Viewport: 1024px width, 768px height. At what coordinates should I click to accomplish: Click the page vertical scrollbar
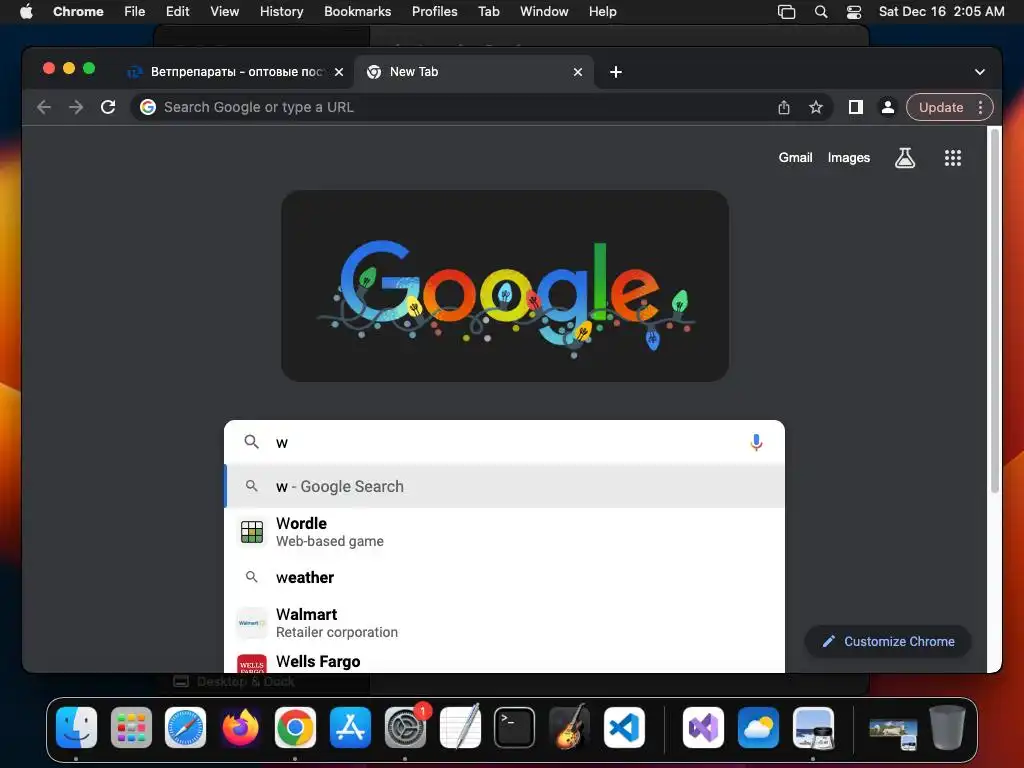coord(995,310)
